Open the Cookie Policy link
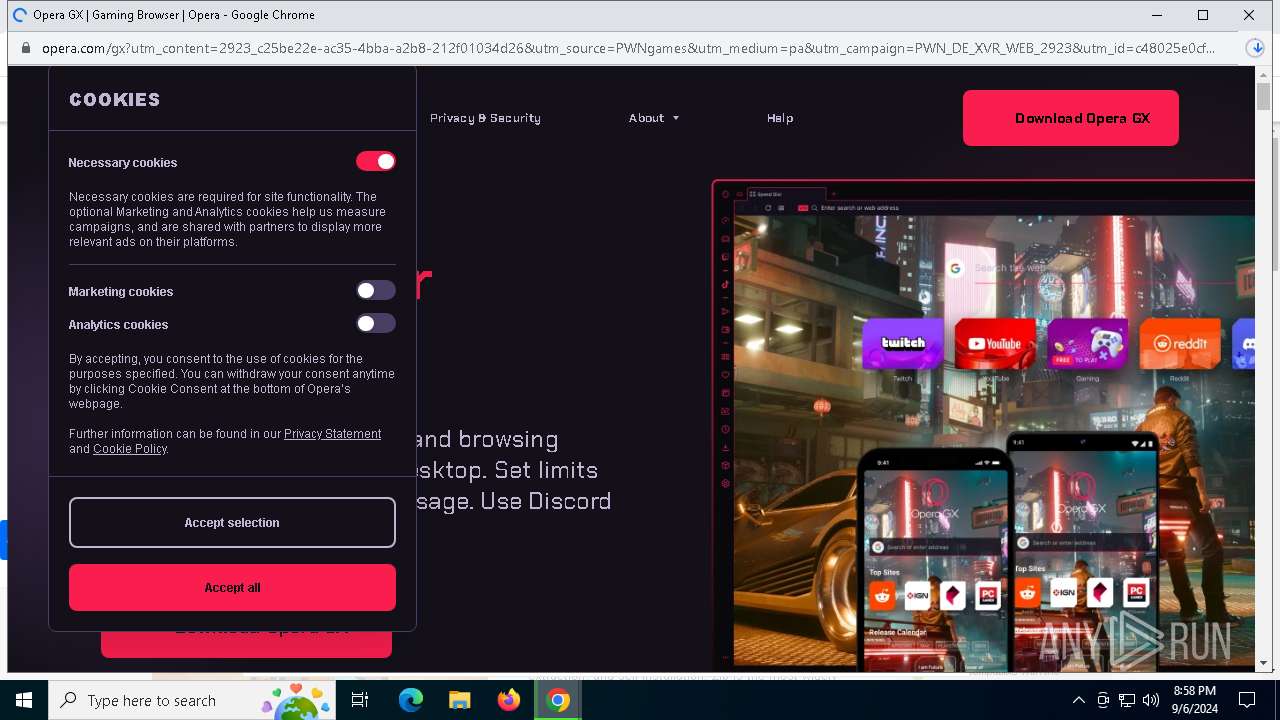1280x720 pixels. pyautogui.click(x=130, y=449)
